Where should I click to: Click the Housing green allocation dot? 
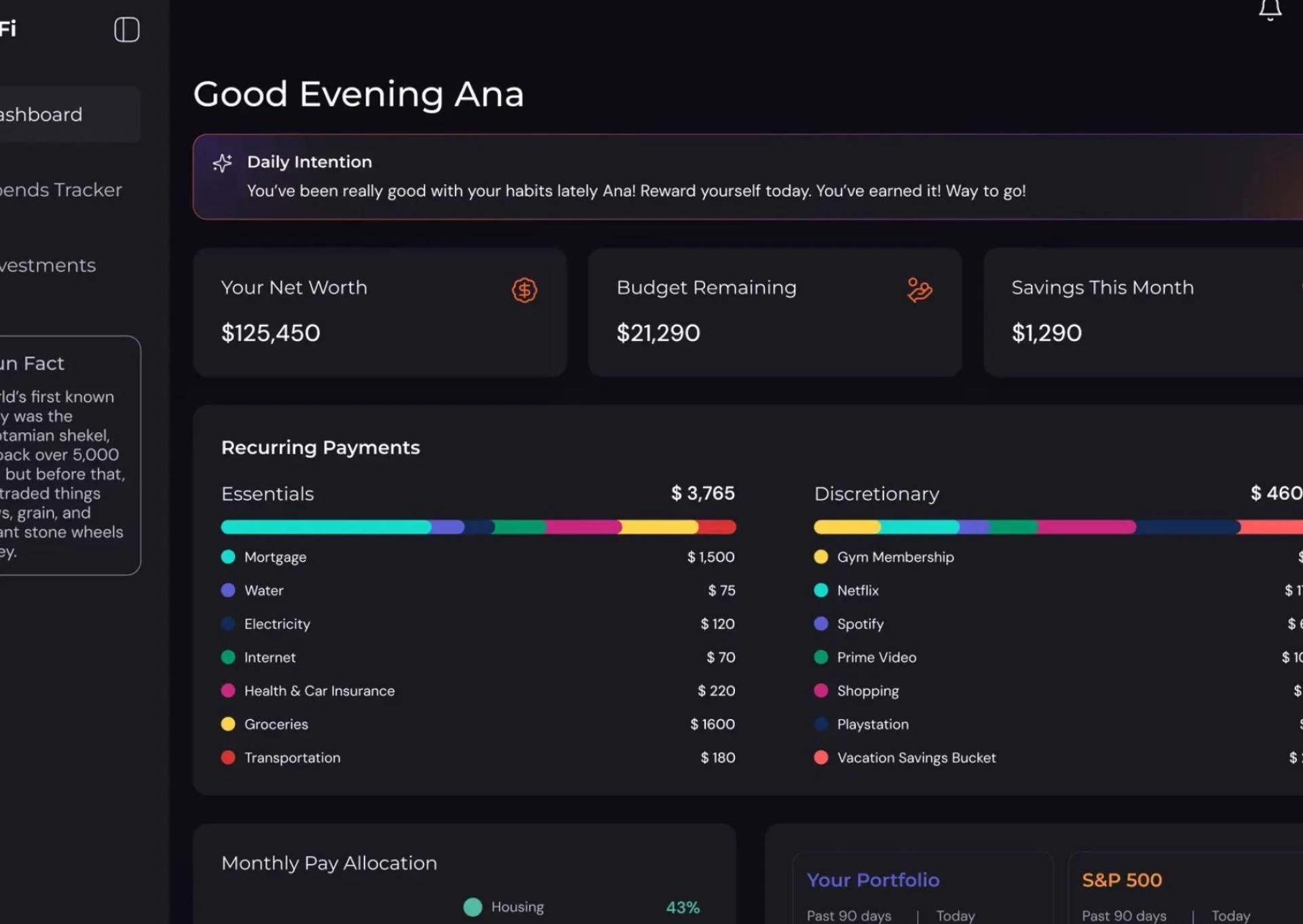pos(472,907)
